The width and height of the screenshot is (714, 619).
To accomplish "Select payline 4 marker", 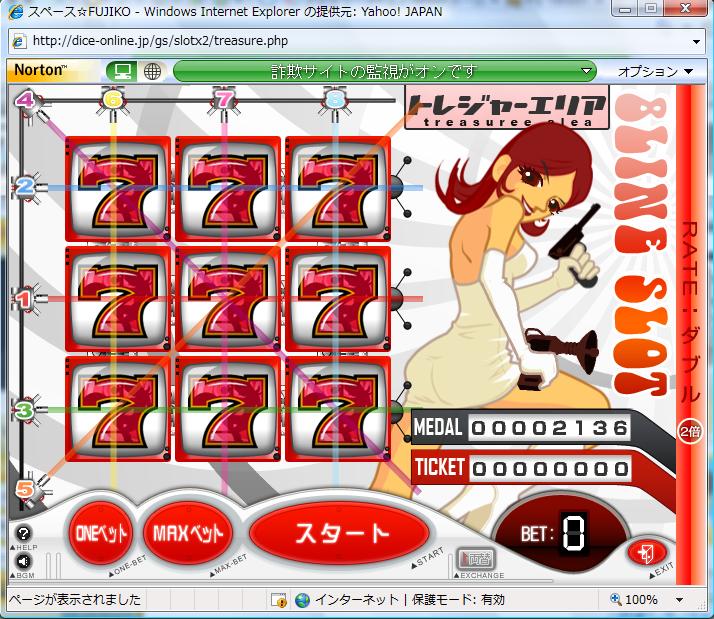I will pyautogui.click(x=26, y=100).
